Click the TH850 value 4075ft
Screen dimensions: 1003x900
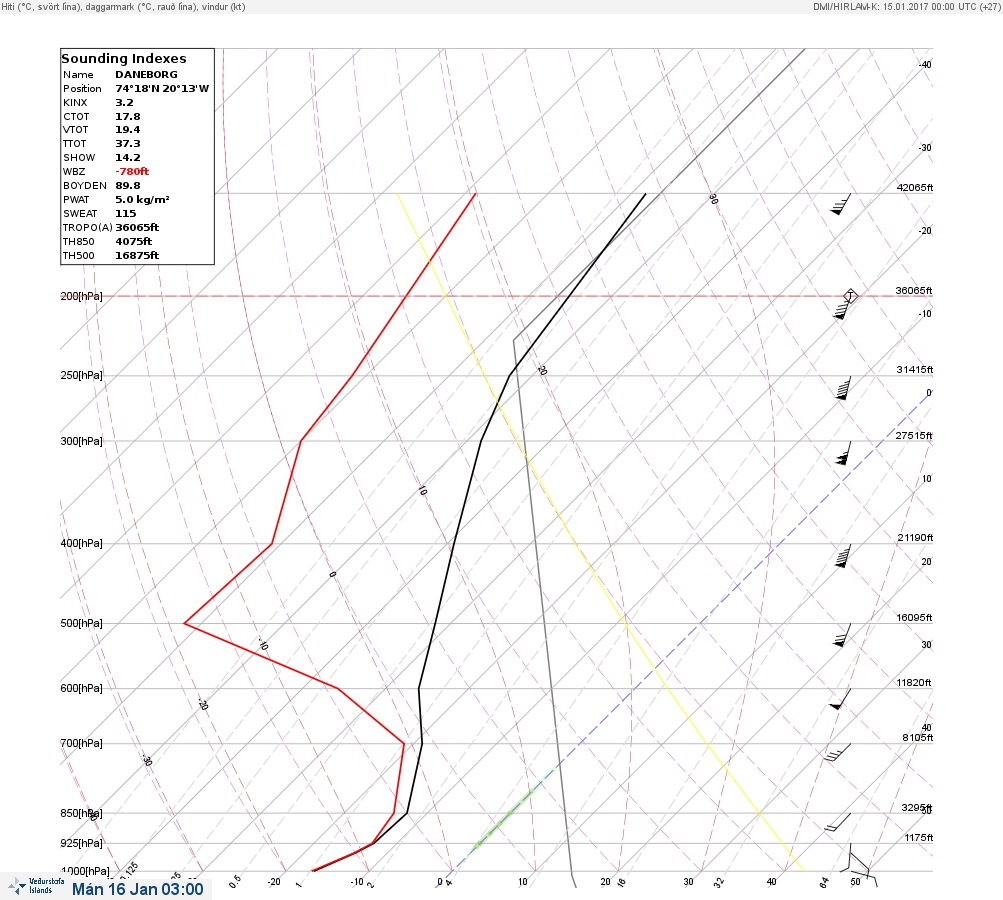pyautogui.click(x=134, y=241)
